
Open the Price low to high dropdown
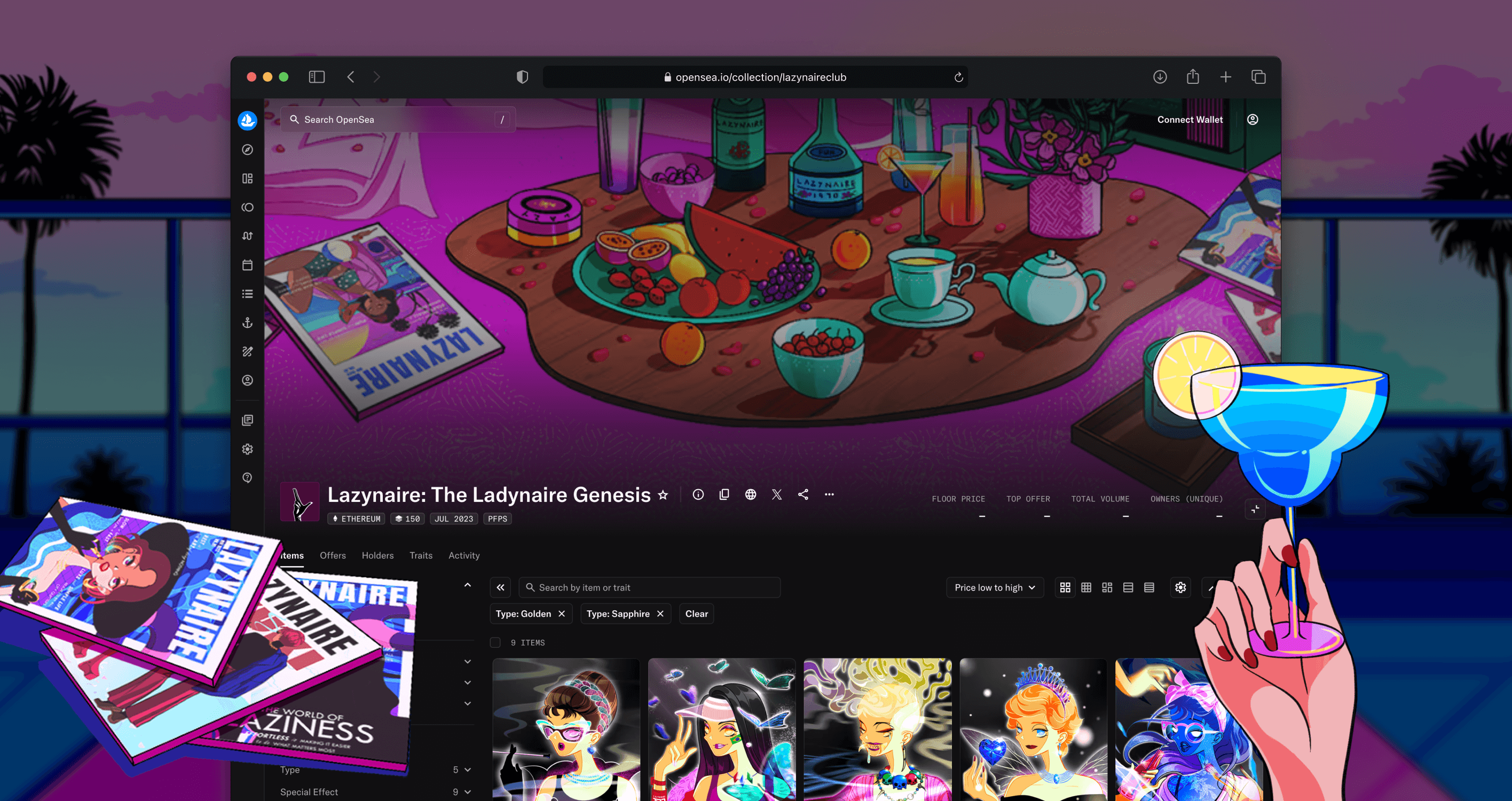pyautogui.click(x=994, y=587)
